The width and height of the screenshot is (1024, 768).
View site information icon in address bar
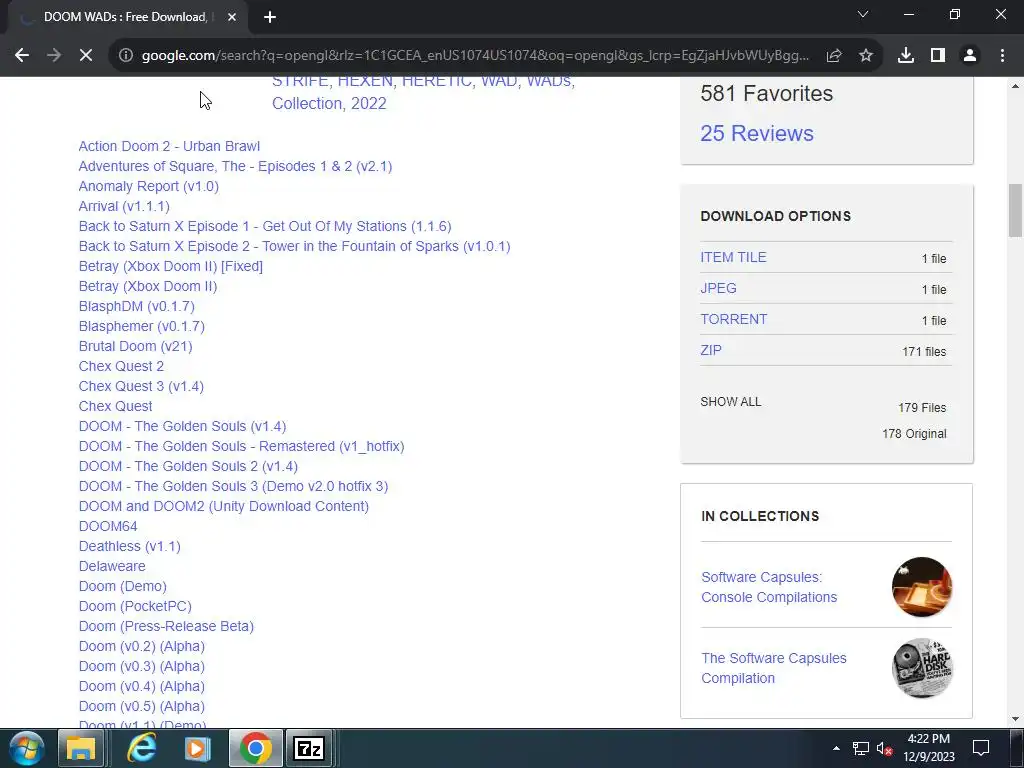pyautogui.click(x=126, y=56)
